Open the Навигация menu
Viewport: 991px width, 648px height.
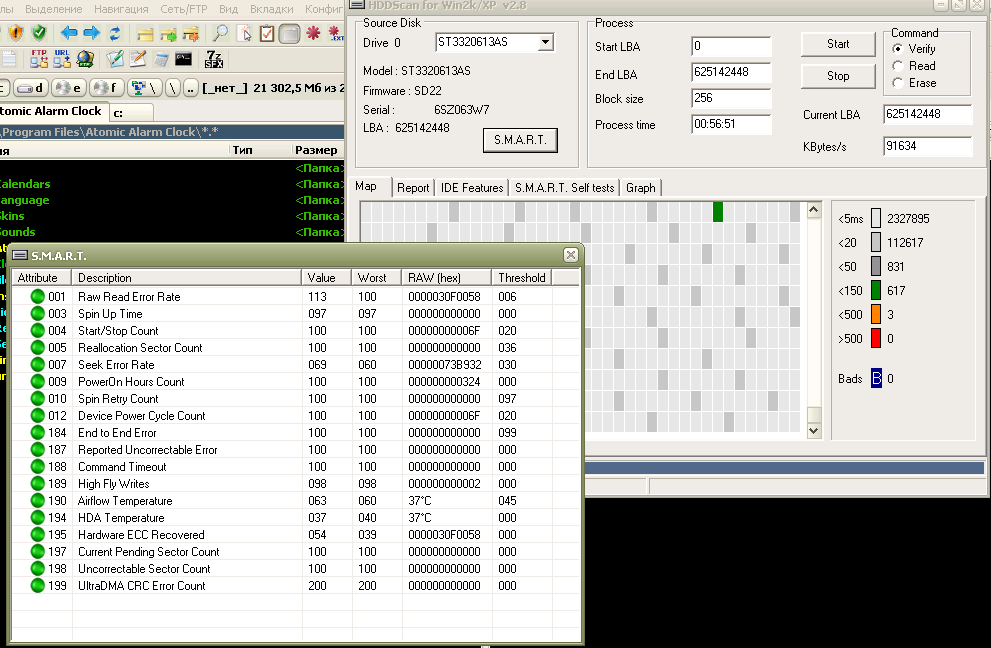tap(121, 9)
